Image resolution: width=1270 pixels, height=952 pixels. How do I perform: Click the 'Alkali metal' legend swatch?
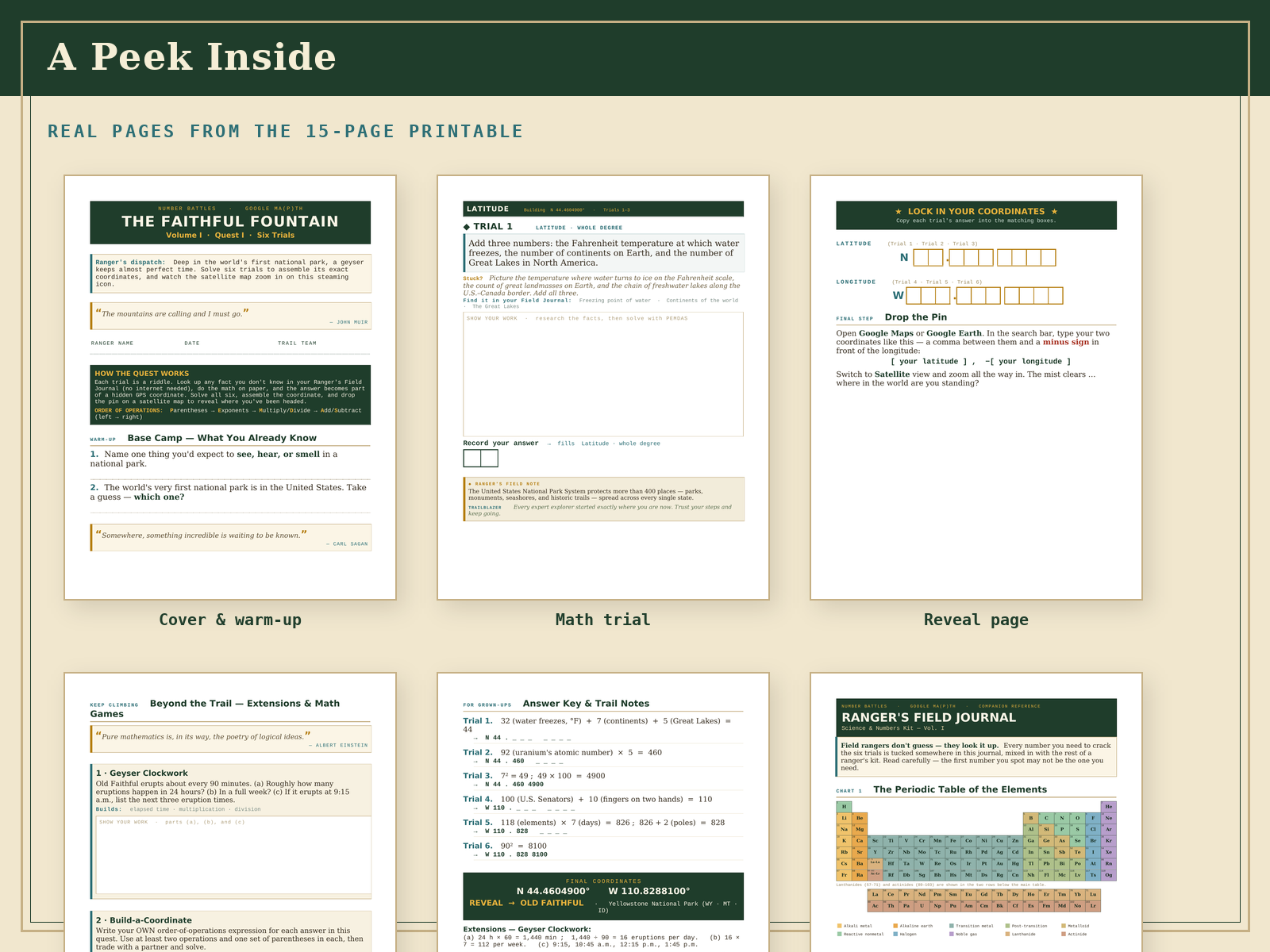coord(839,926)
